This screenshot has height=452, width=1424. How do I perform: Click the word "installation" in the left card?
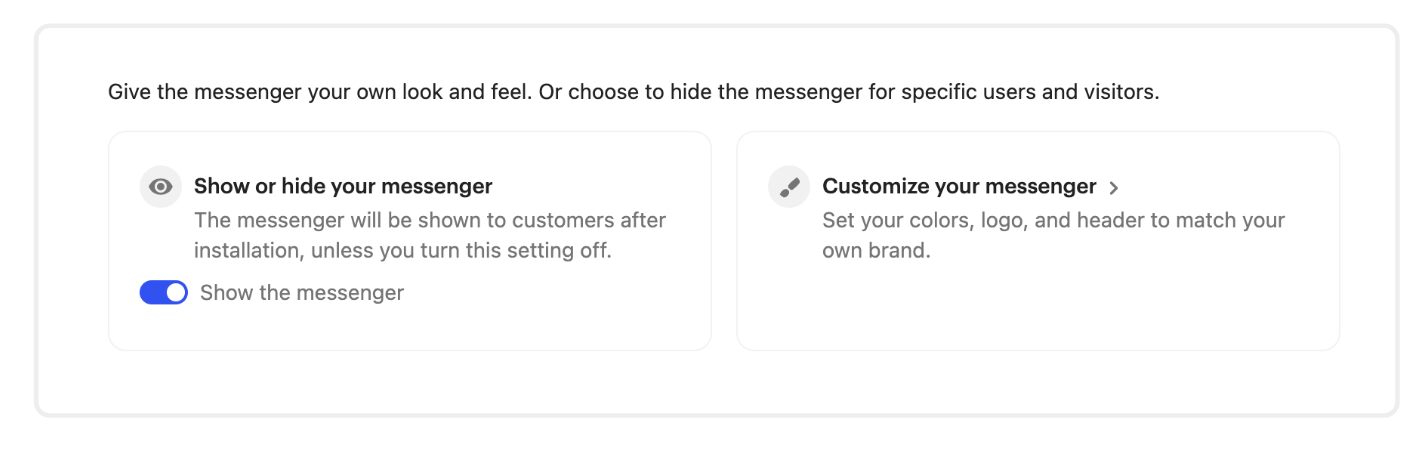coord(248,251)
